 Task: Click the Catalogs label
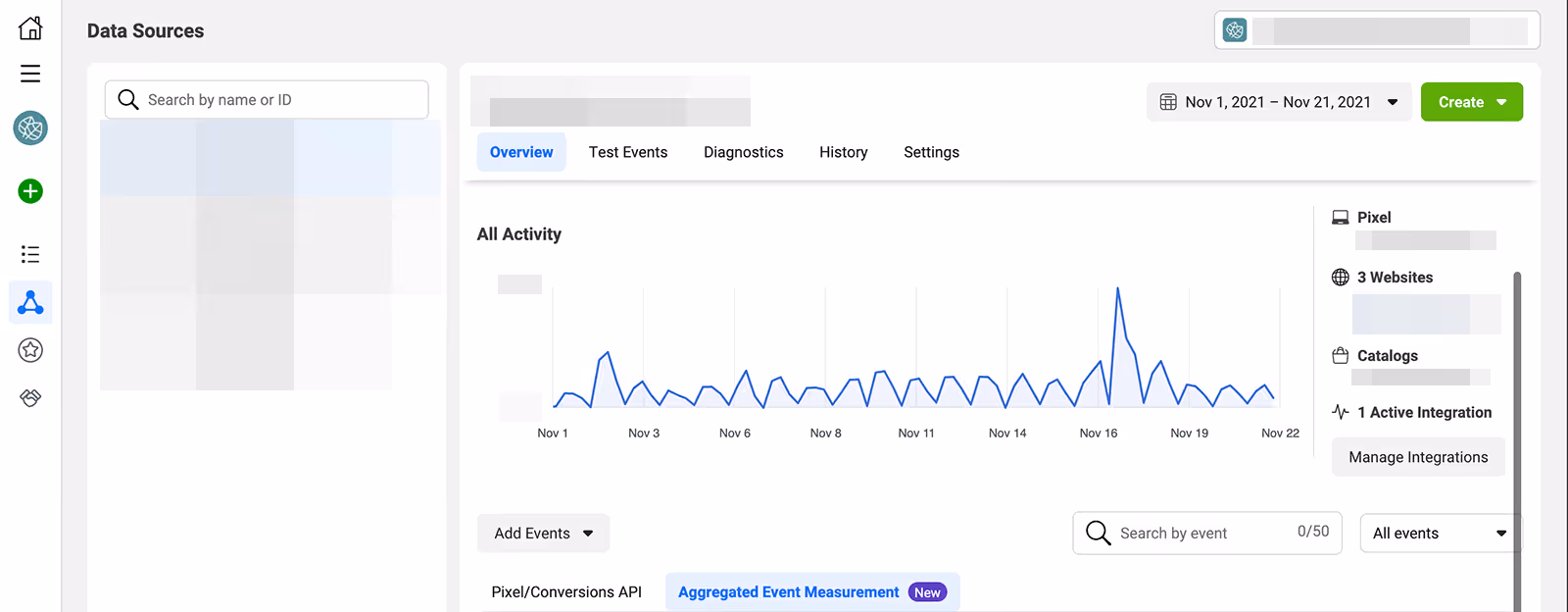coord(1388,356)
